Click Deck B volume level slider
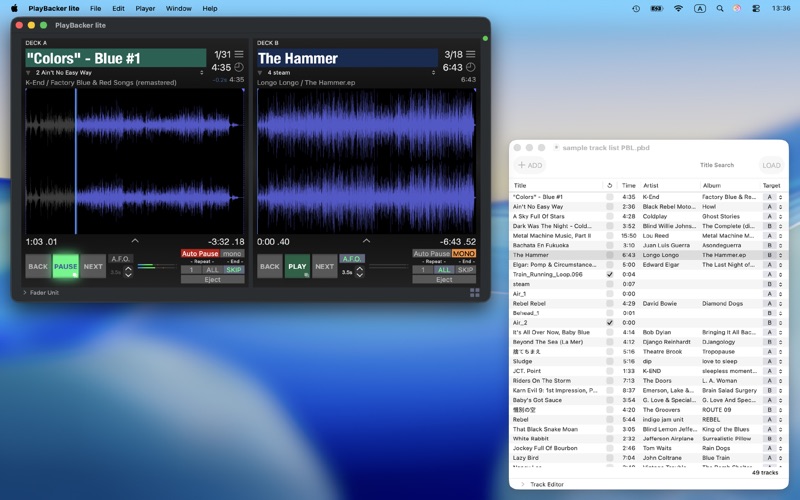The height and width of the screenshot is (500, 800). coord(388,266)
